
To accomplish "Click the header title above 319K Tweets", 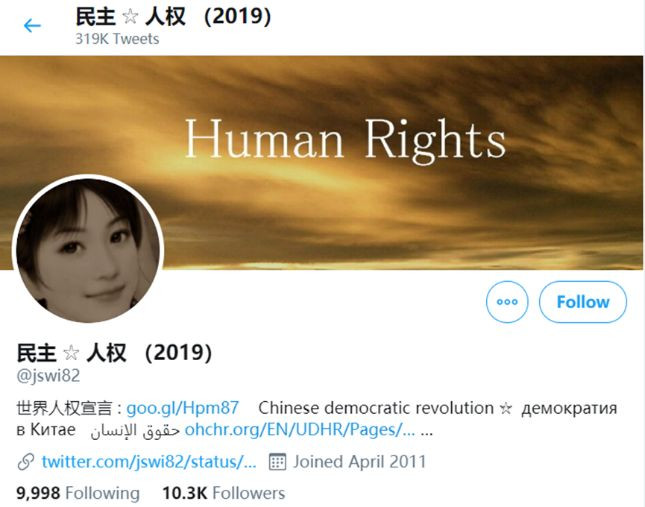I will tap(173, 17).
